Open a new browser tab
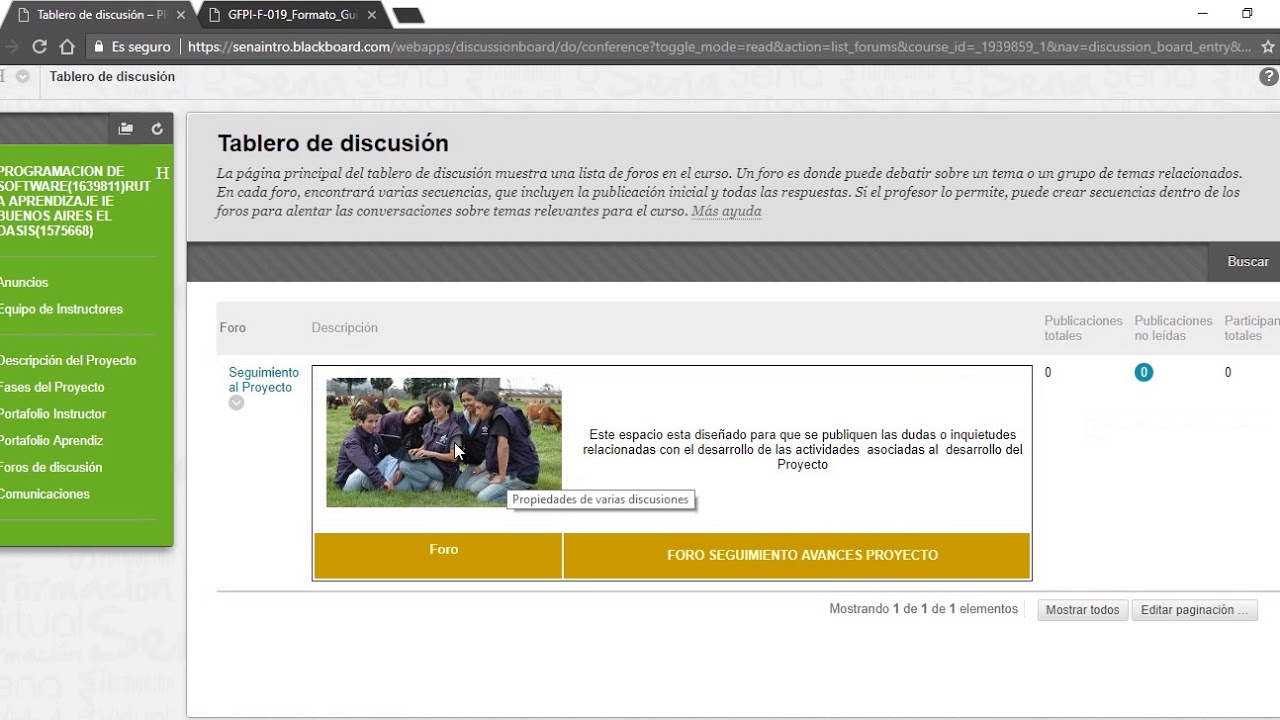This screenshot has width=1280, height=720. pos(409,15)
